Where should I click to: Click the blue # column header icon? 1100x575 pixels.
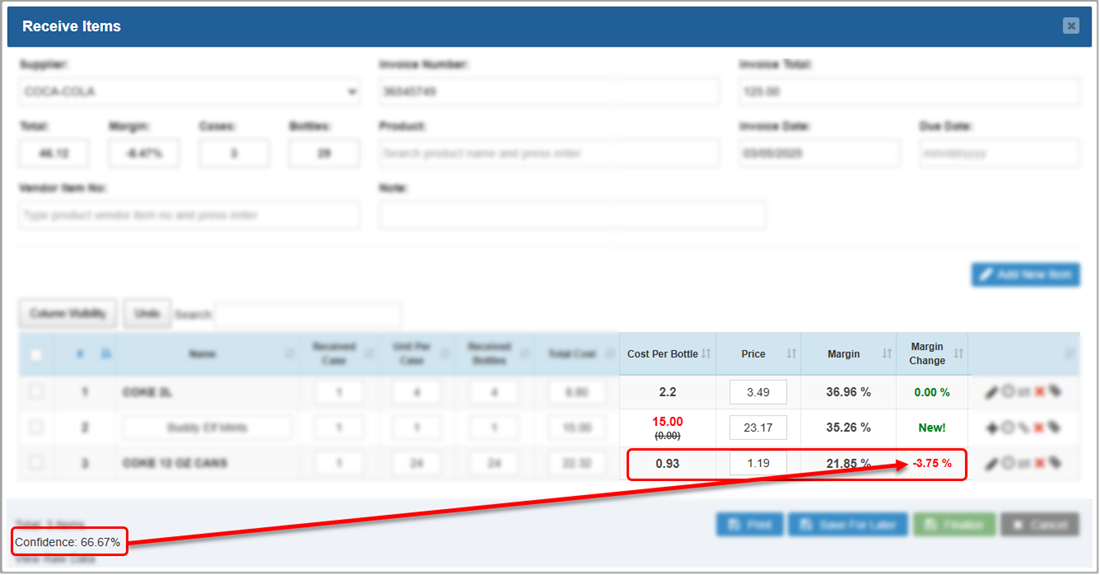[80, 354]
